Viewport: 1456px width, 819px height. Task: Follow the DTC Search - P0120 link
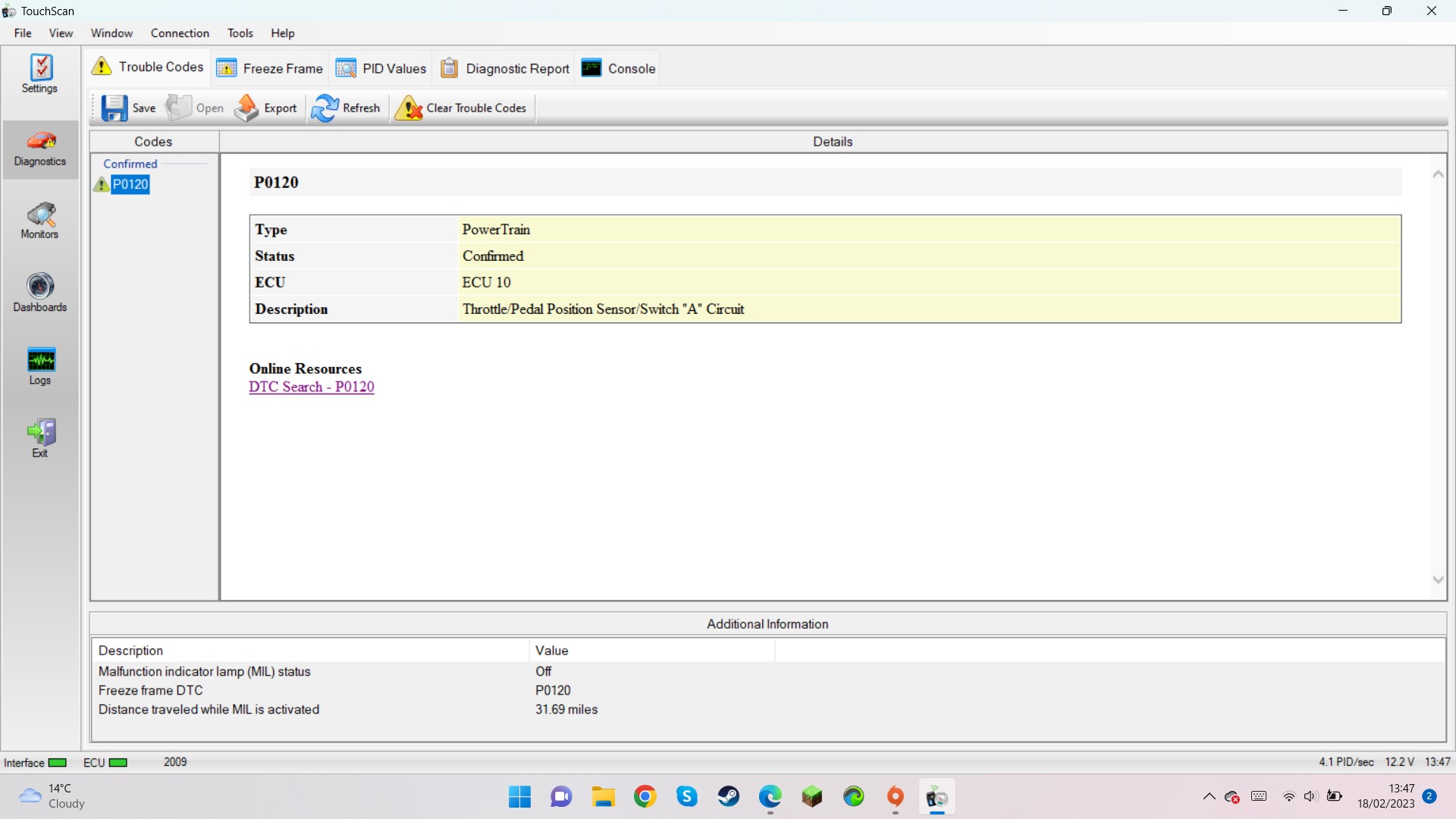click(312, 387)
